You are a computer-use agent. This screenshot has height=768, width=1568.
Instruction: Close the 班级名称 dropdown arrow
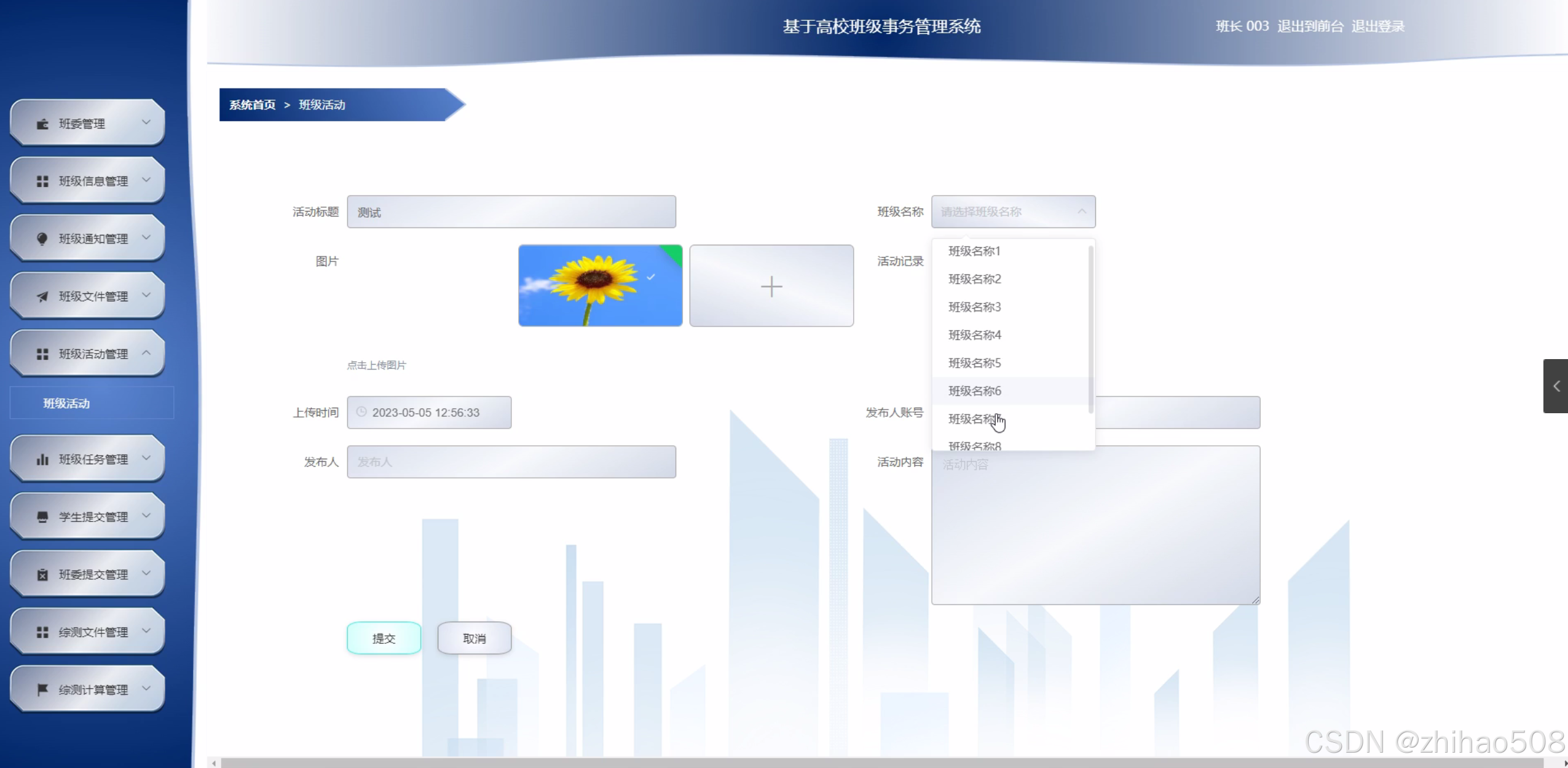tap(1081, 212)
